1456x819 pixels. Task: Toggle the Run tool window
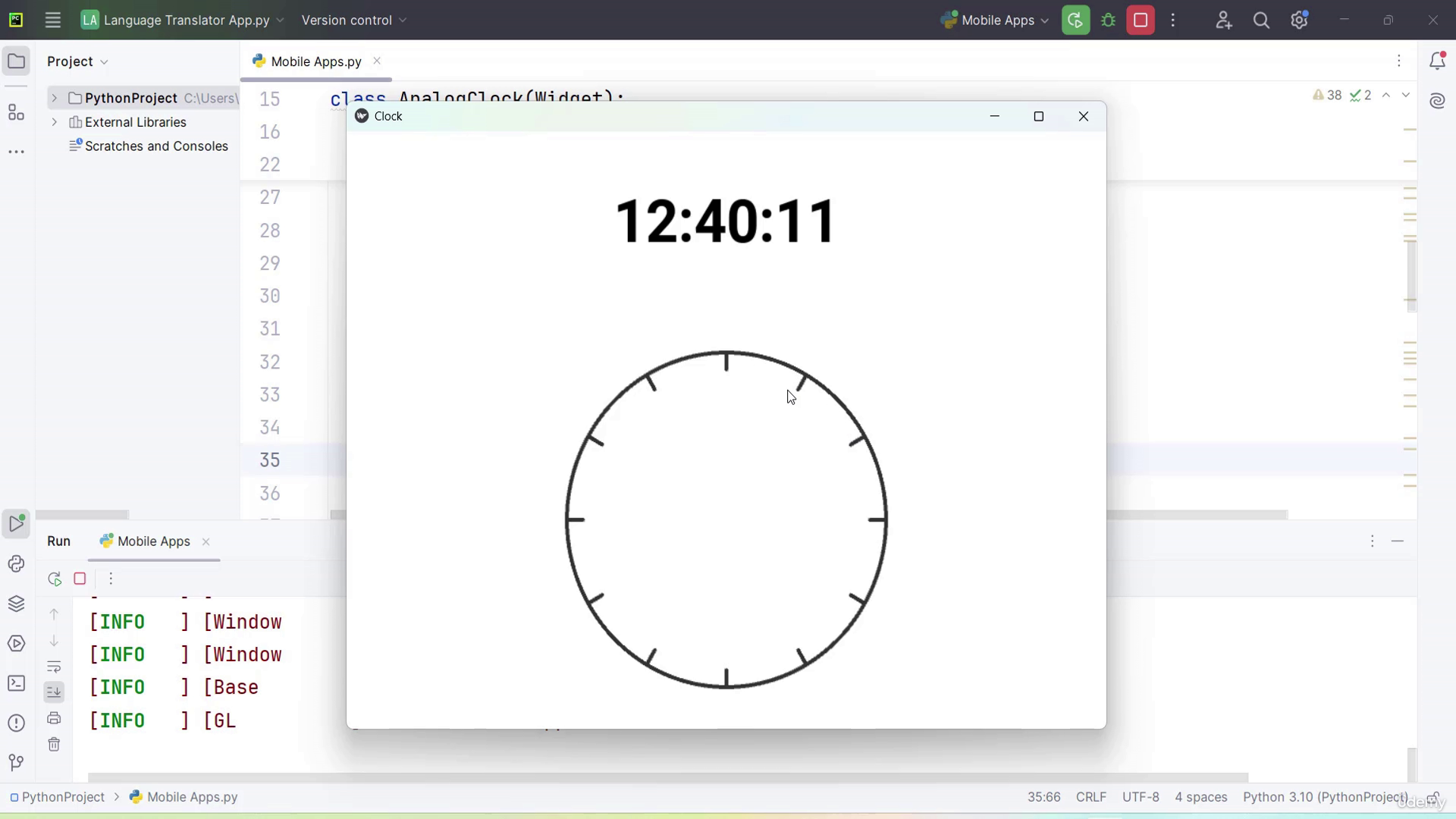click(x=16, y=524)
